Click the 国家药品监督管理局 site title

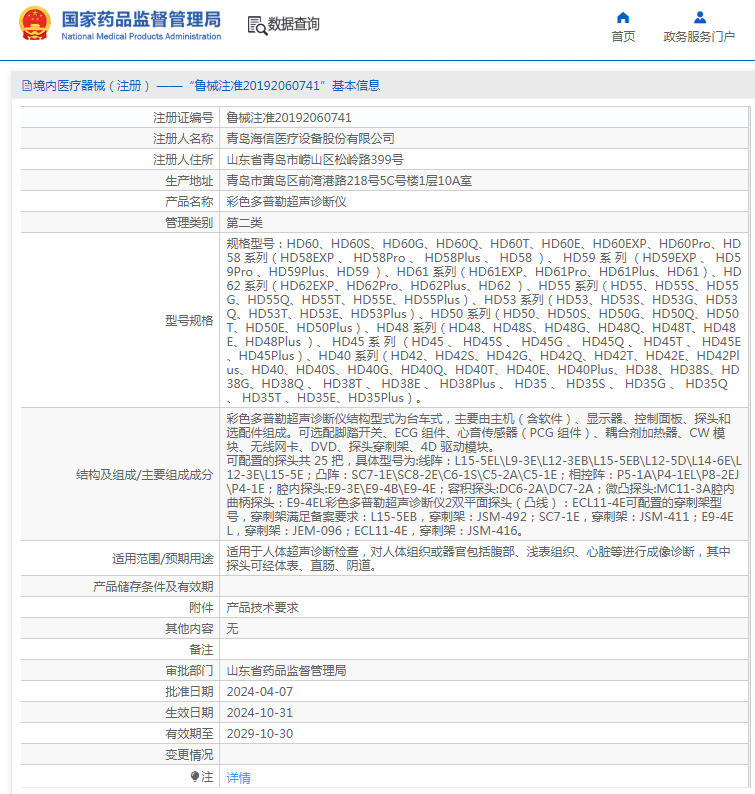(x=141, y=19)
